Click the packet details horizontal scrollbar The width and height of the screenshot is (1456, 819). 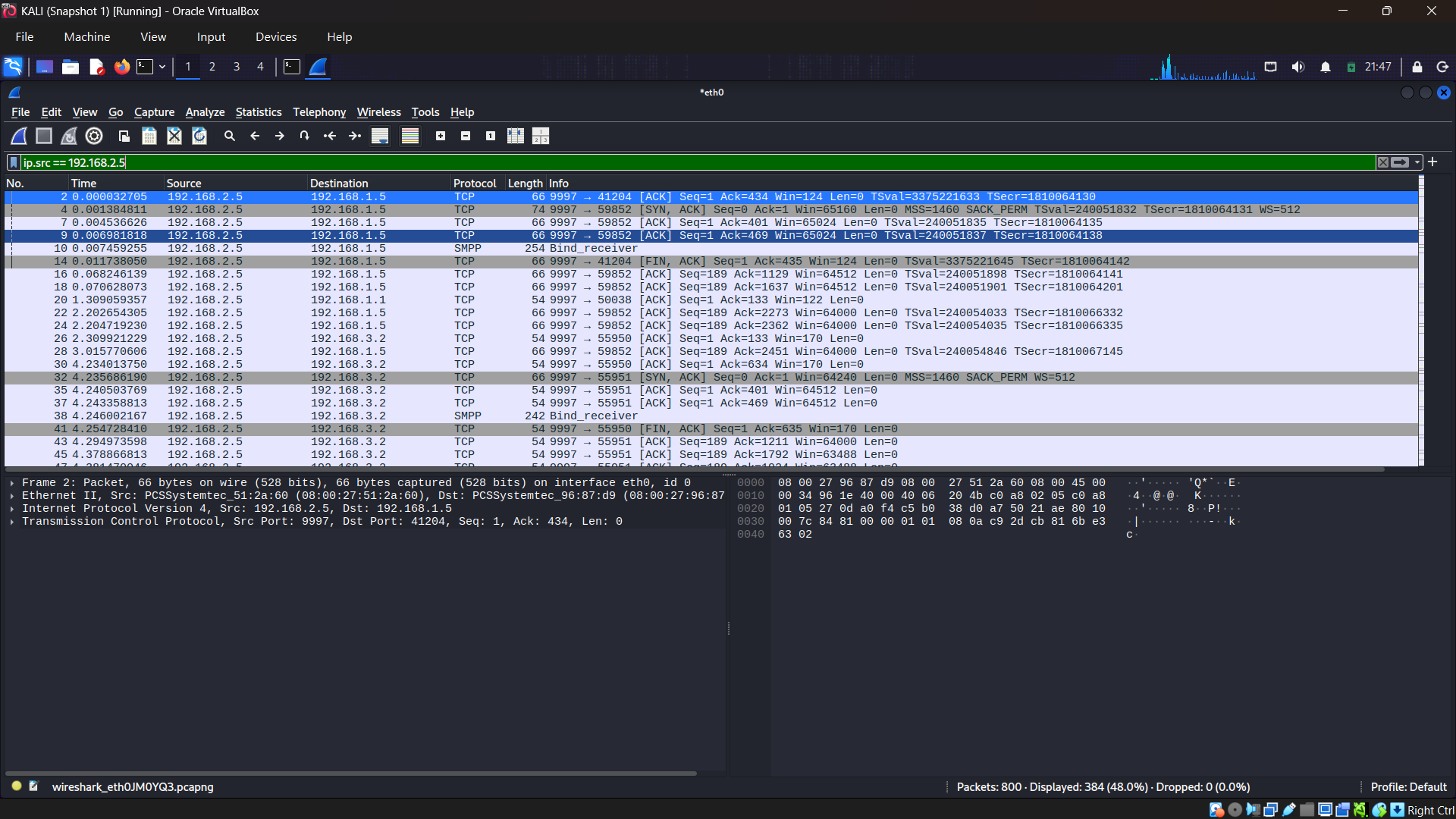(x=352, y=773)
